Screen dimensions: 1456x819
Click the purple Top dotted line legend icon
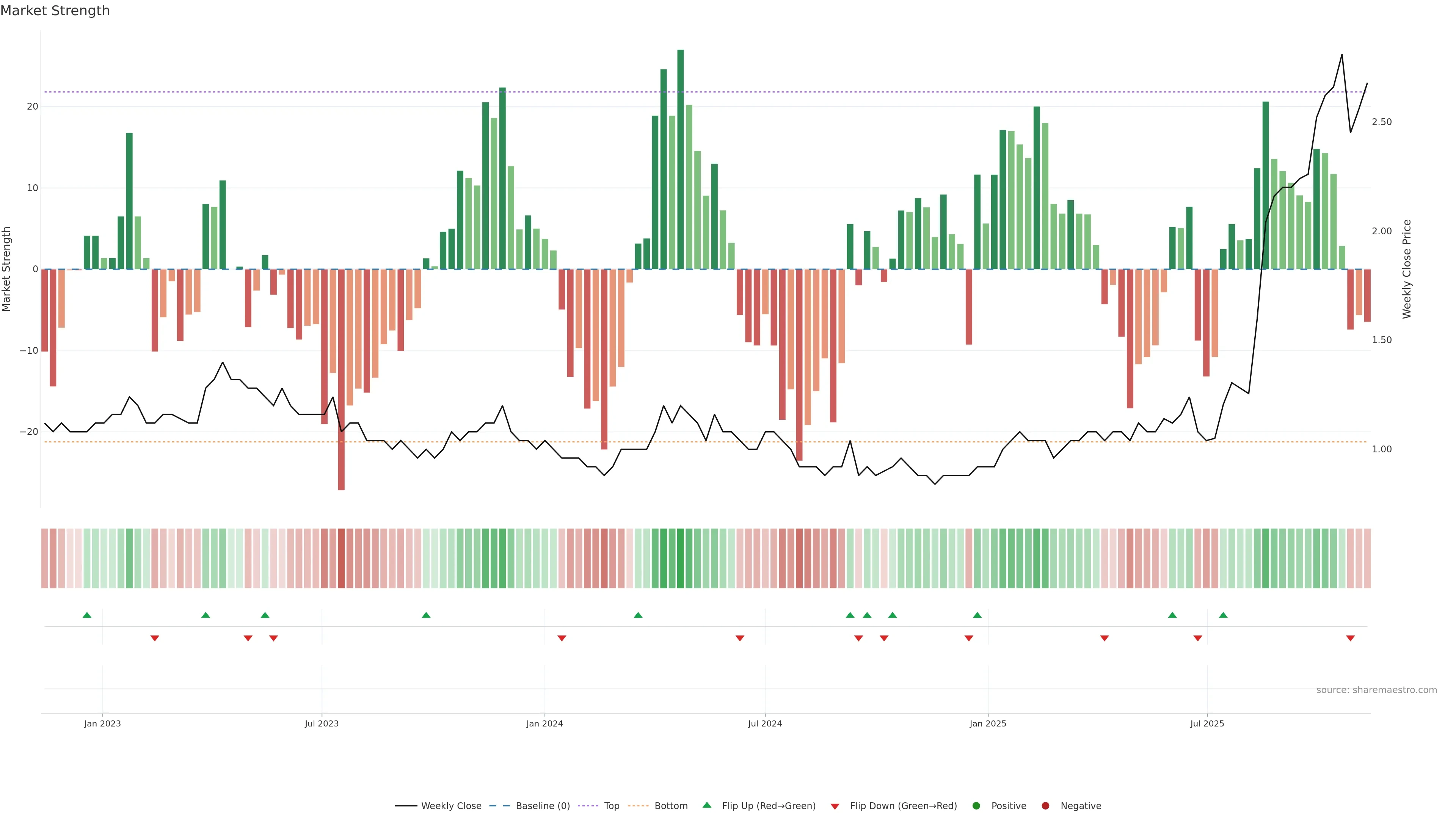[x=588, y=805]
